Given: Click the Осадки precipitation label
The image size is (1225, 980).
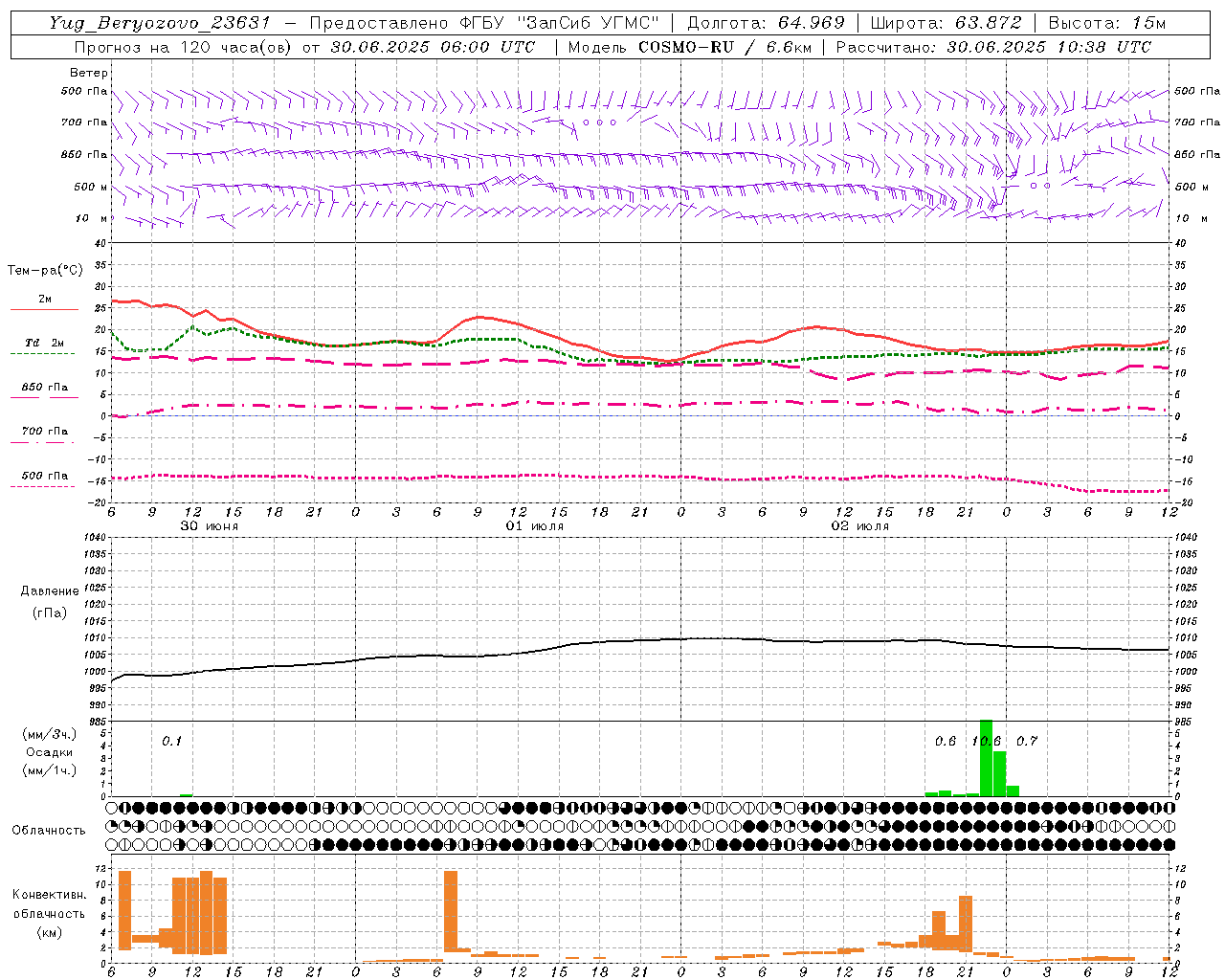Looking at the screenshot, I should (50, 752).
